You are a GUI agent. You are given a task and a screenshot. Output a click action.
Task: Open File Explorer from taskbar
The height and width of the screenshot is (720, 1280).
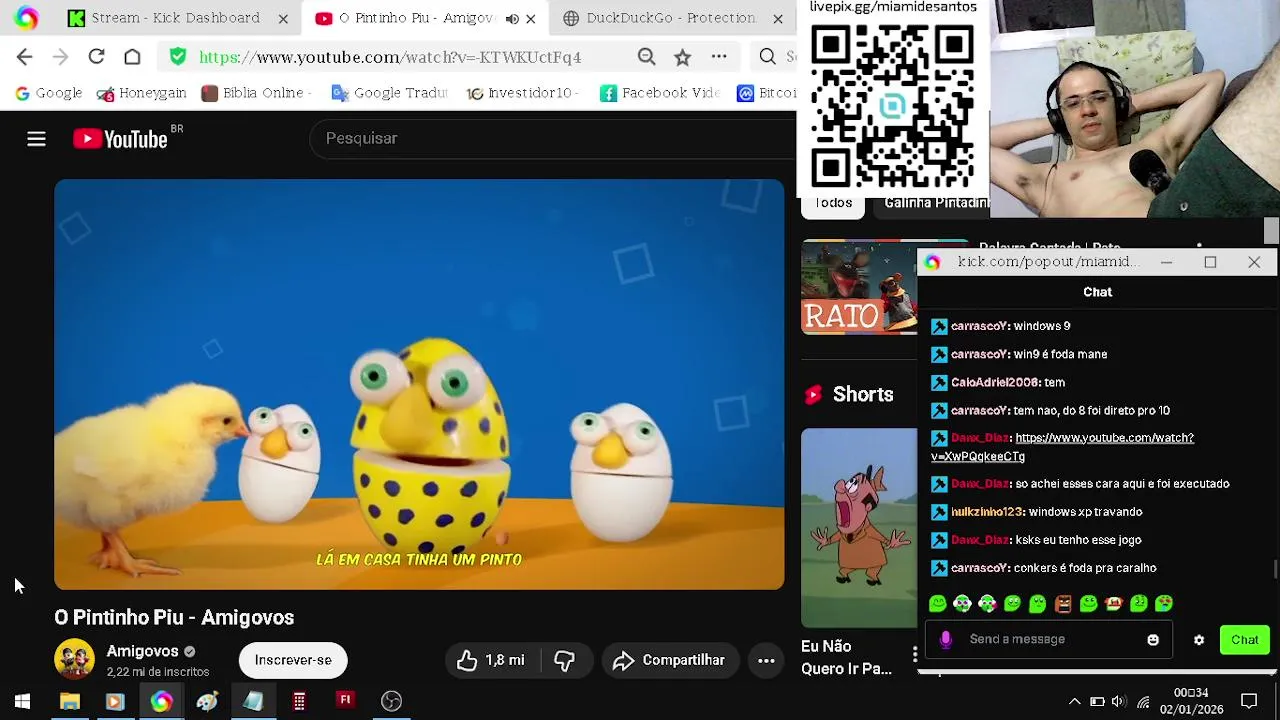click(x=69, y=701)
